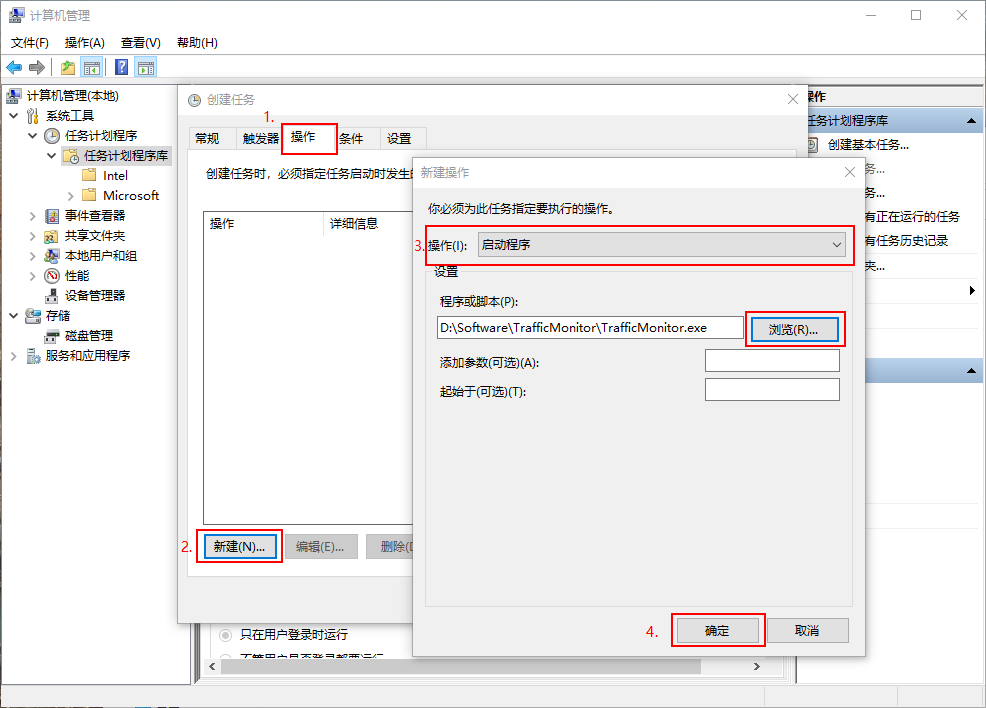Click the horizontal scrollbar right arrow
Screen dimensions: 986x708
coord(756,667)
